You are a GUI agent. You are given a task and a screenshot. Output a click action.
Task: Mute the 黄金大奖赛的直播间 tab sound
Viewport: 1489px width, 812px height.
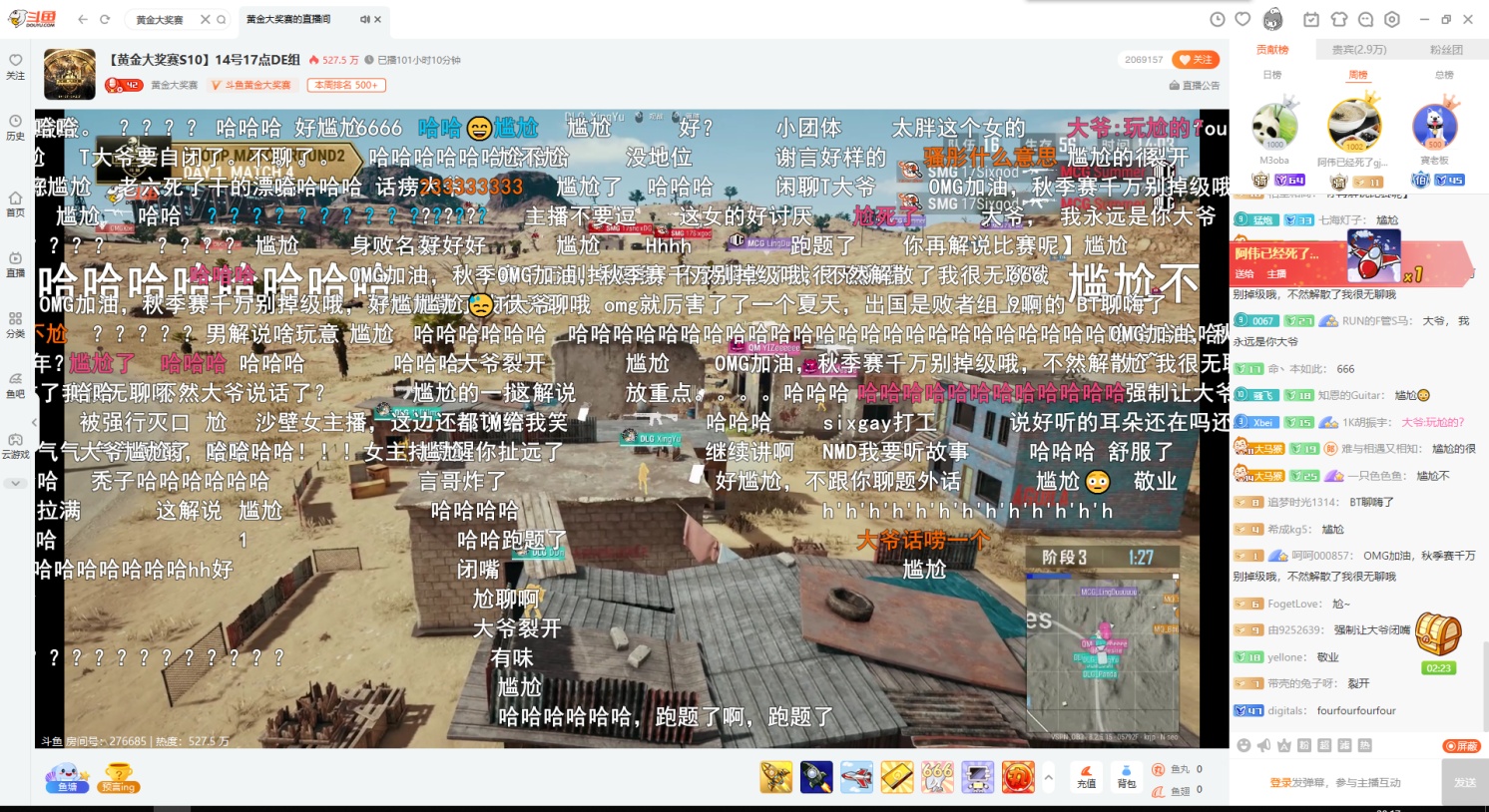(365, 19)
